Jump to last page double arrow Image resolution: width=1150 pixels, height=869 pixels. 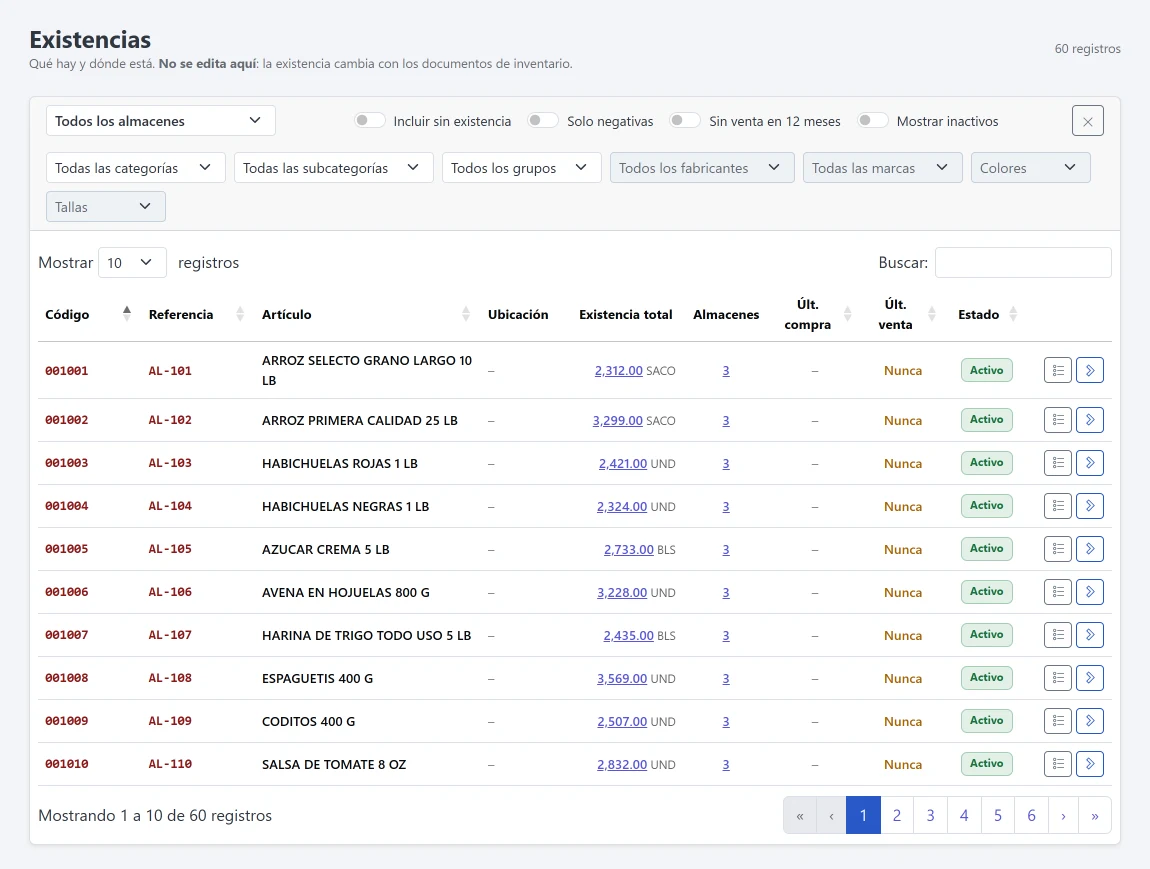1095,815
